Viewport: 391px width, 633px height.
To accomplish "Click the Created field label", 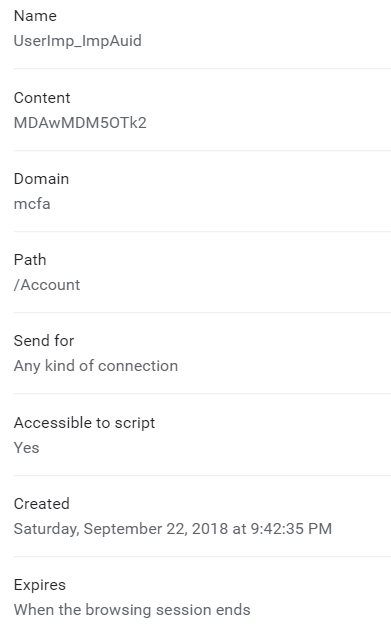I will pyautogui.click(x=42, y=504).
